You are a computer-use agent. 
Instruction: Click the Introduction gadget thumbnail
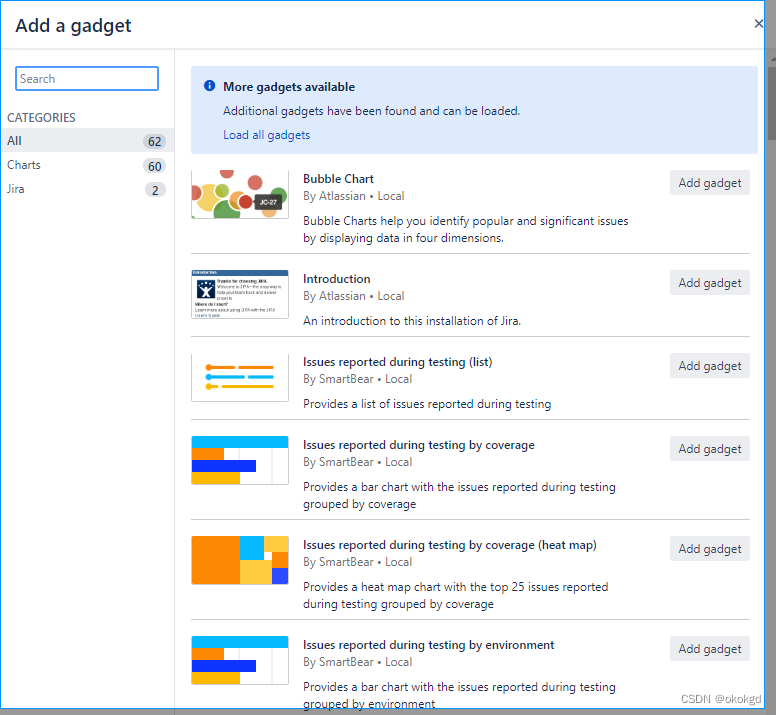[240, 294]
